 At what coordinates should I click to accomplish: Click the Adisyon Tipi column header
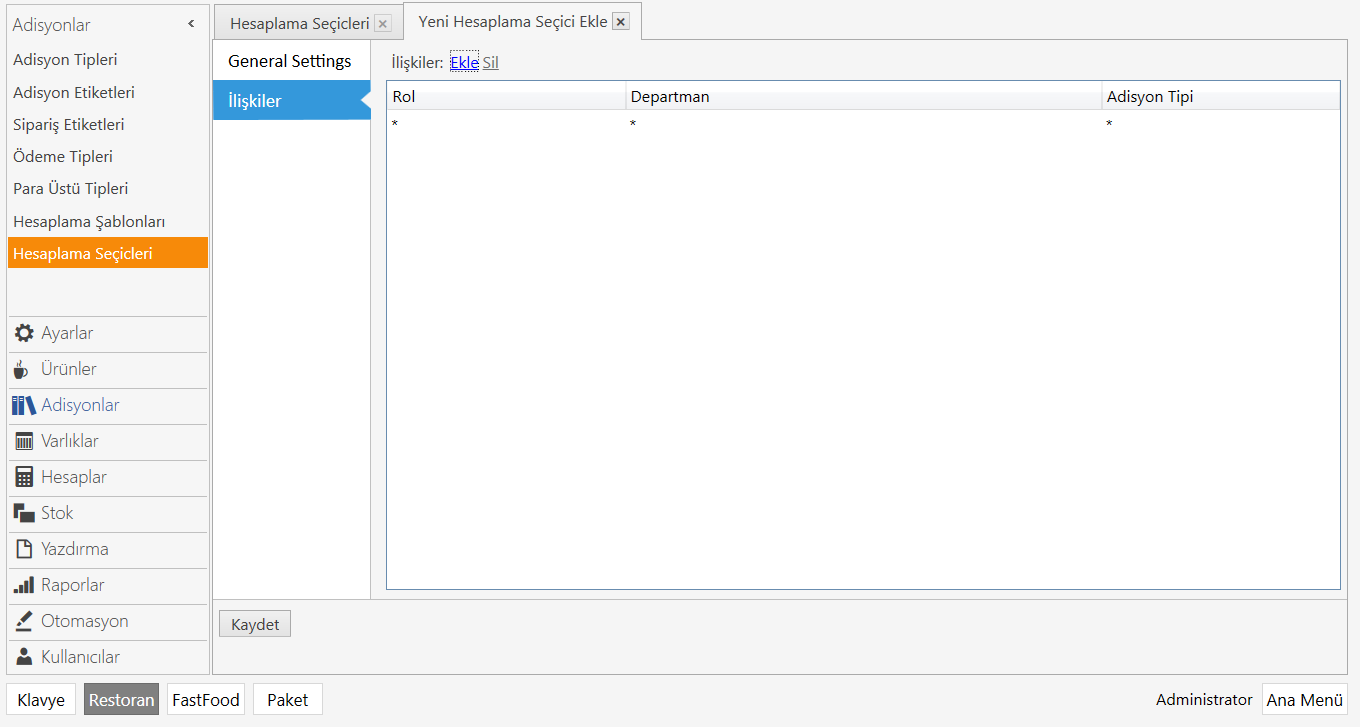[x=1221, y=97]
